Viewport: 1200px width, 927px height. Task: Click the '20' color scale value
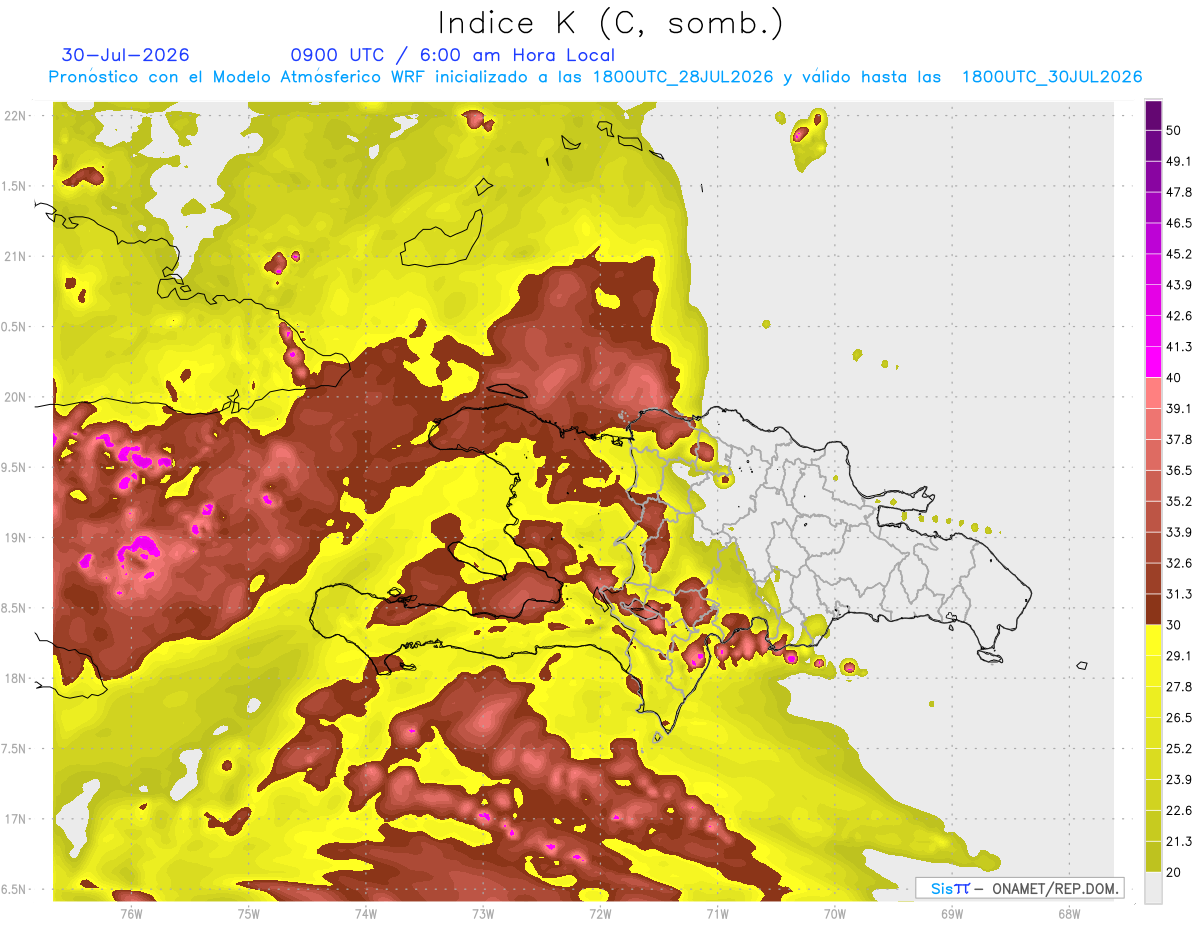pyautogui.click(x=1174, y=874)
